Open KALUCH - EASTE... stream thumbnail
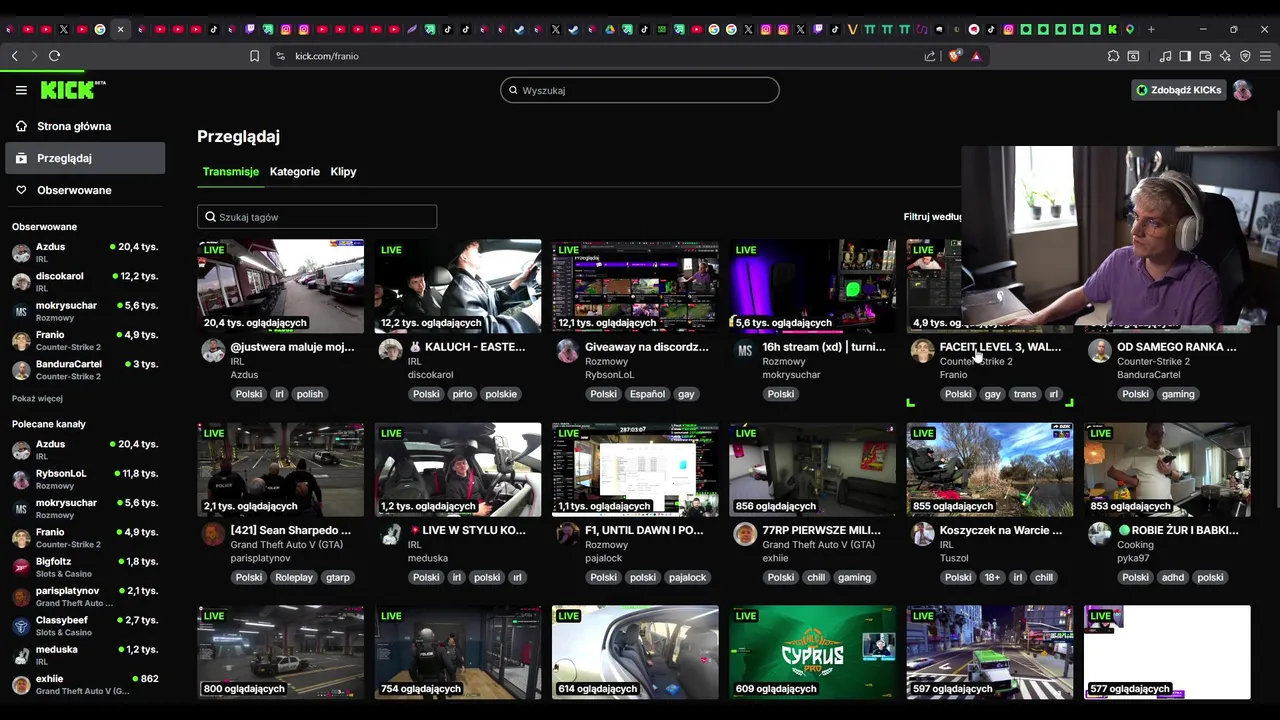 click(458, 286)
